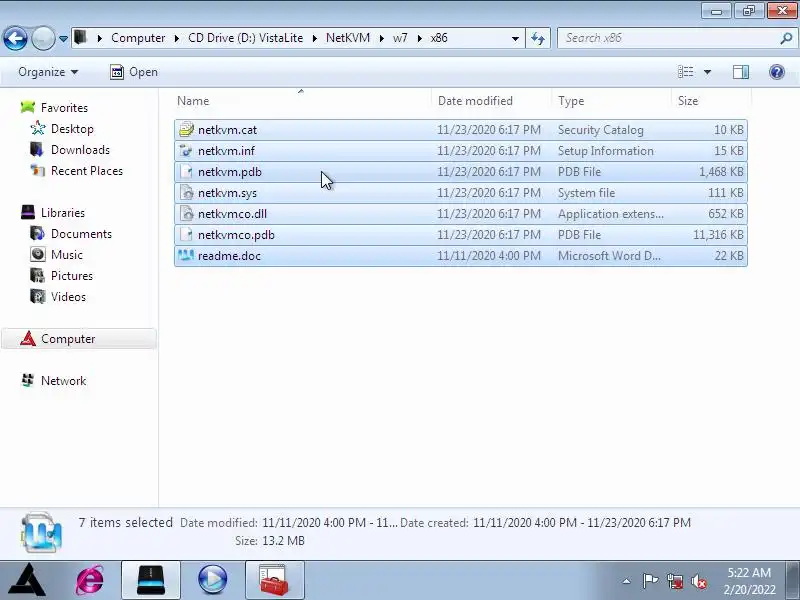The height and width of the screenshot is (600, 800).
Task: Click the CD Drive (D:) VistaLite breadcrumb
Action: pyautogui.click(x=245, y=38)
